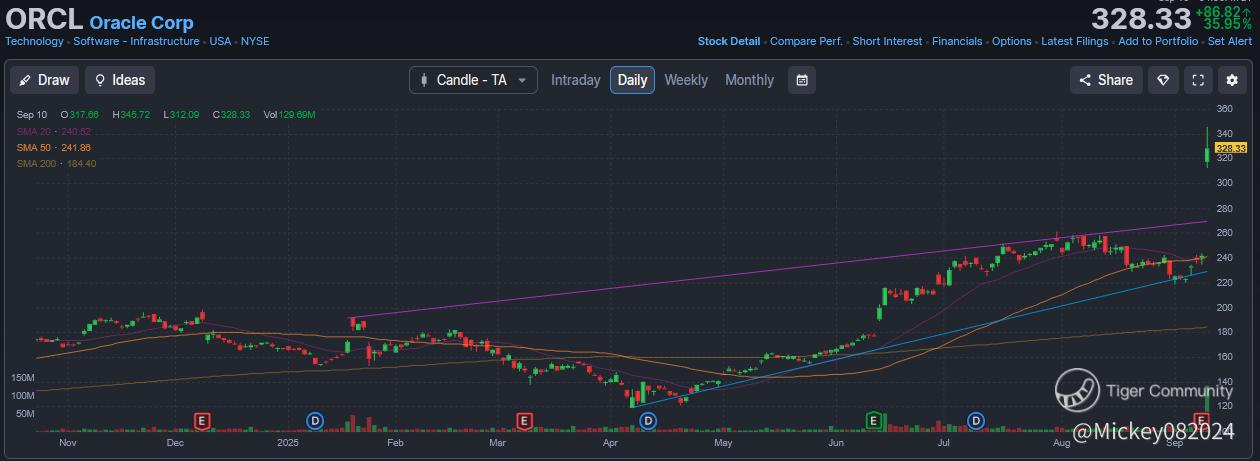Click the NYSE exchange link

255,41
